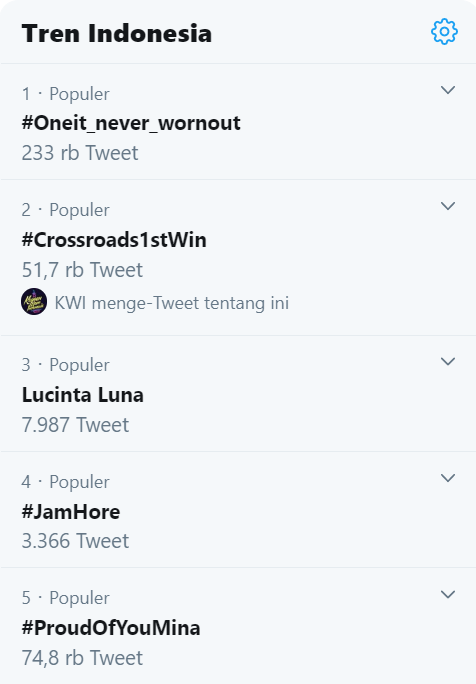The height and width of the screenshot is (684, 476).
Task: Select the 7.987 Tweet count
Action: [75, 425]
